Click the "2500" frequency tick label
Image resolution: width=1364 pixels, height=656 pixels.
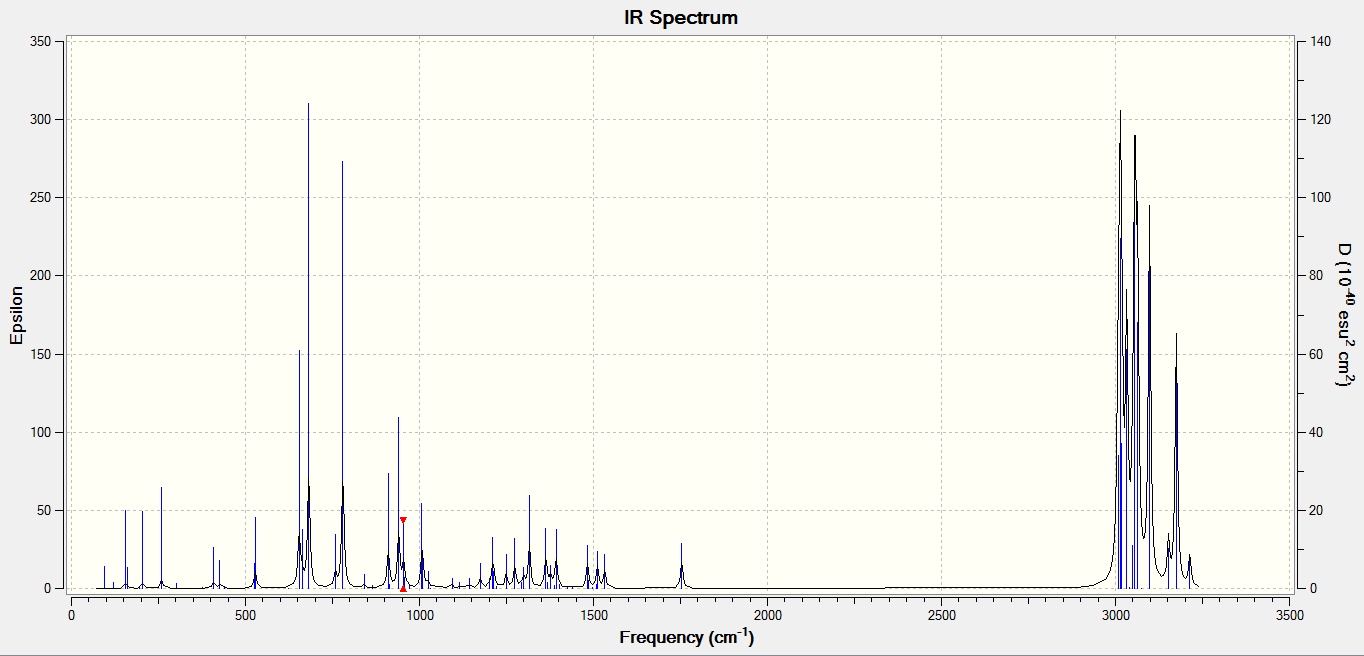tap(942, 613)
